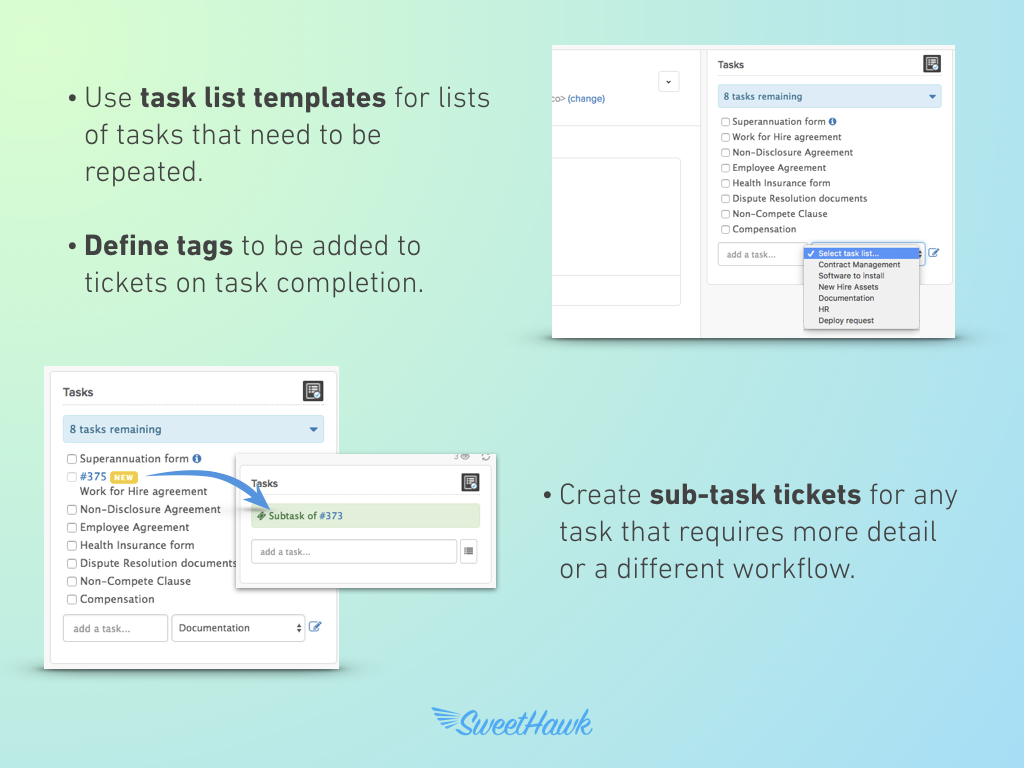Open the Documentation task list dropdown
Screen dimensions: 1024x768
(238, 628)
